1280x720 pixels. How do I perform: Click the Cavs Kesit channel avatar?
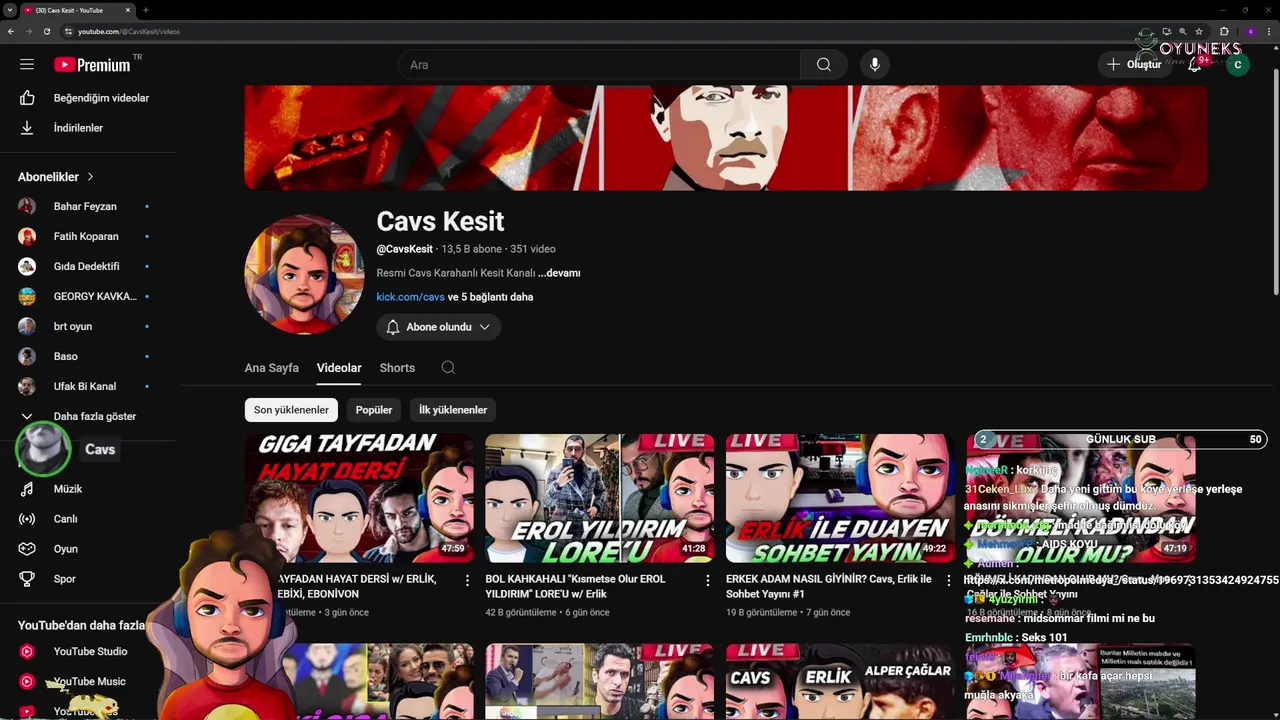[x=304, y=274]
